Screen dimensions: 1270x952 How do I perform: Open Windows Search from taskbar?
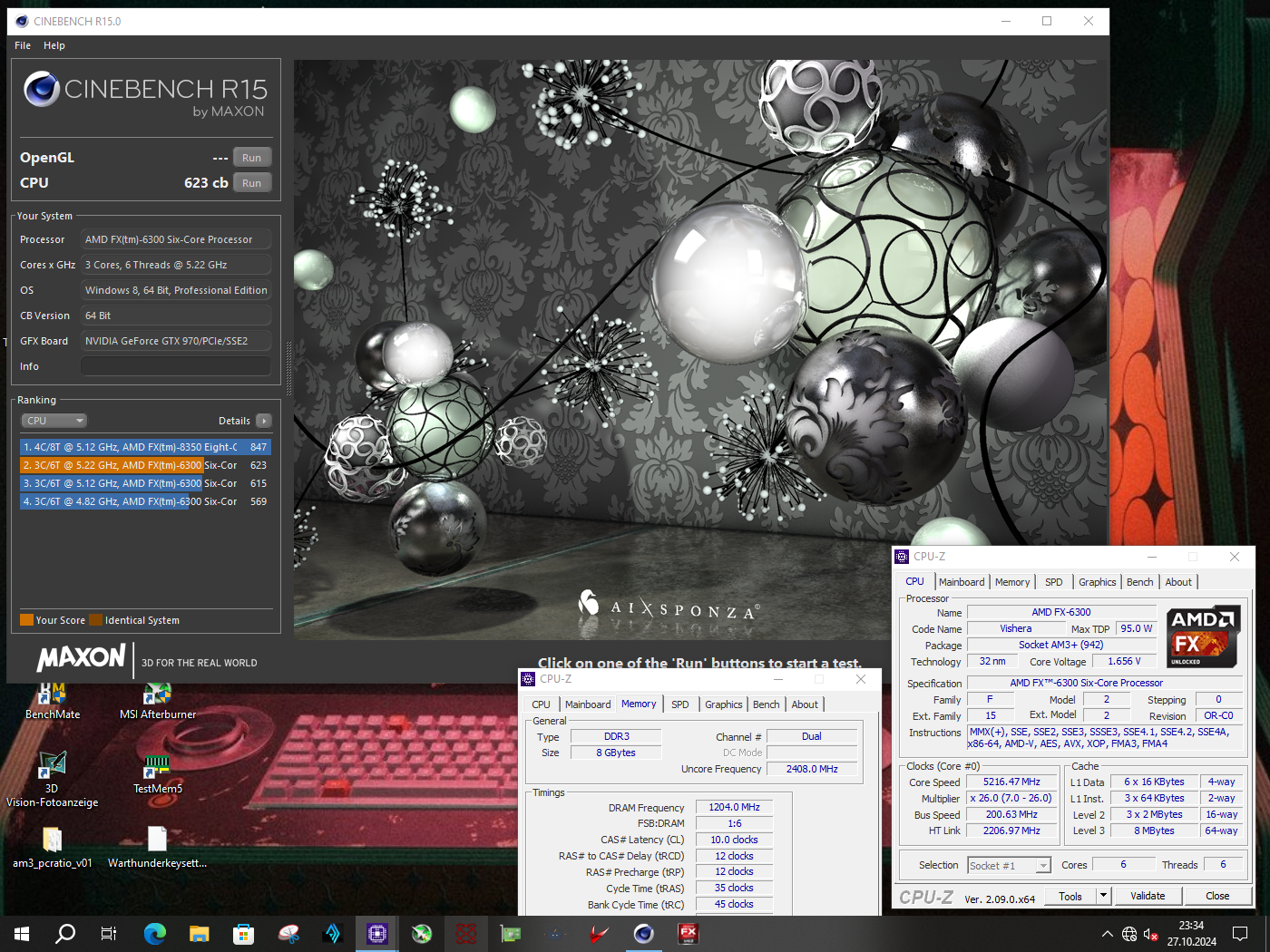point(65,934)
